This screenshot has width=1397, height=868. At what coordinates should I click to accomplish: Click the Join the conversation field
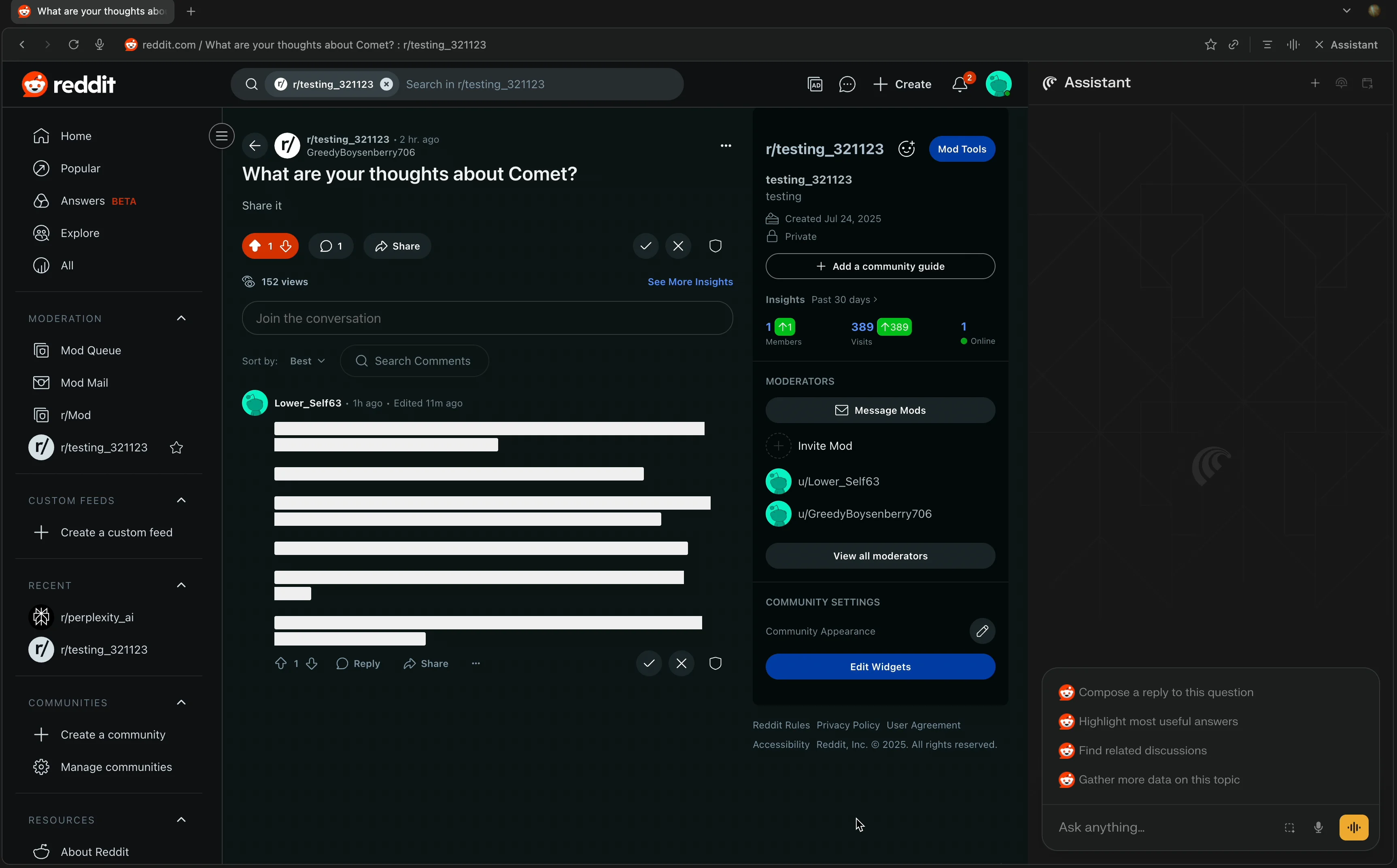(487, 319)
